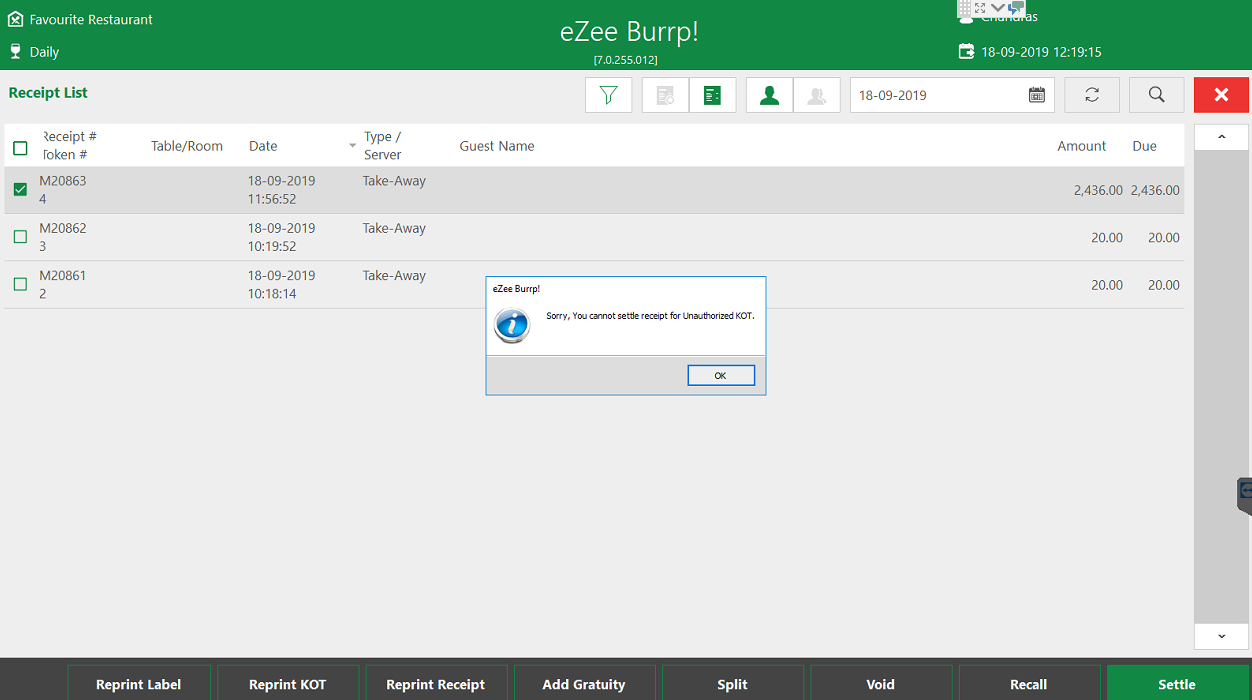The height and width of the screenshot is (700, 1252).
Task: Click the Type / Server column header
Action: tap(382, 146)
